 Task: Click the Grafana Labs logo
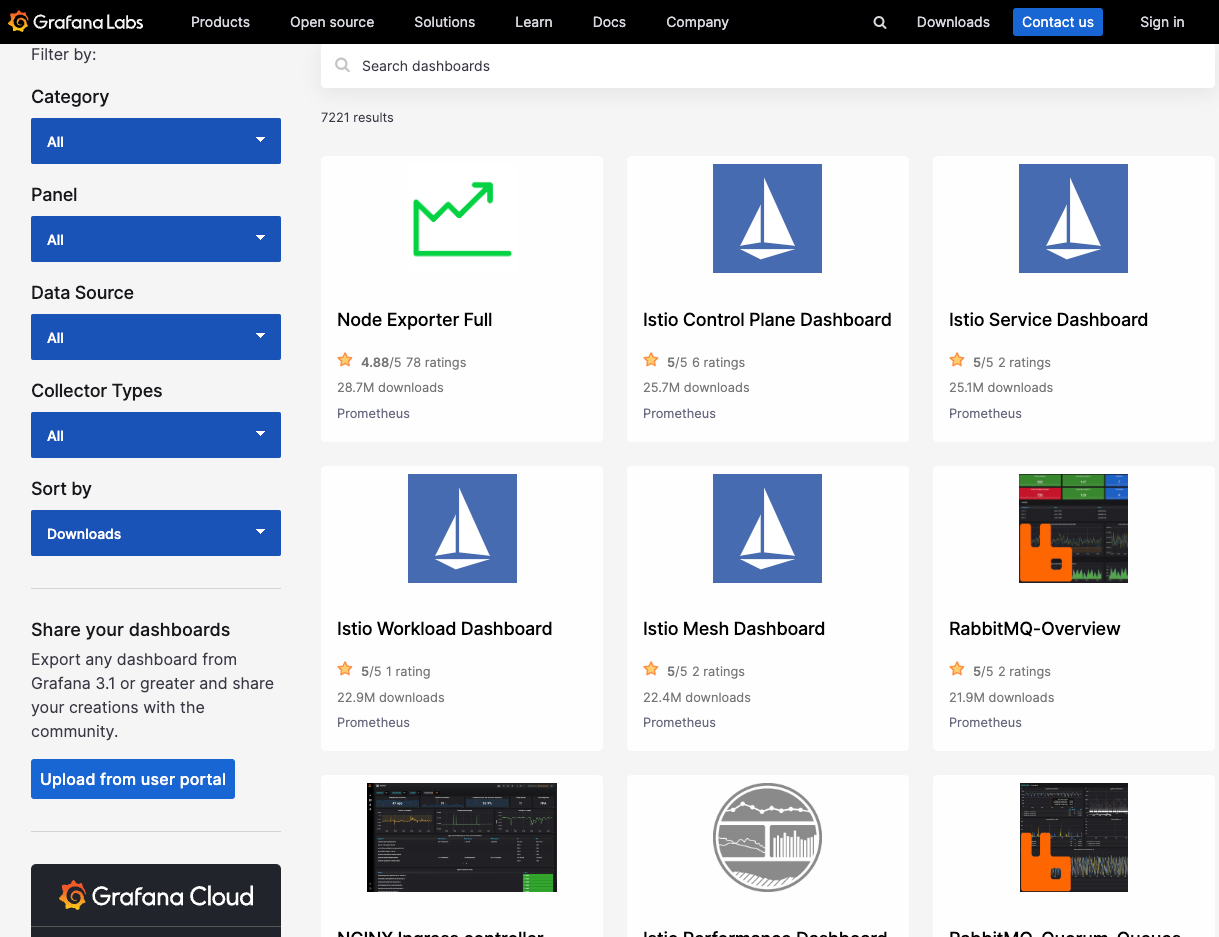(76, 22)
